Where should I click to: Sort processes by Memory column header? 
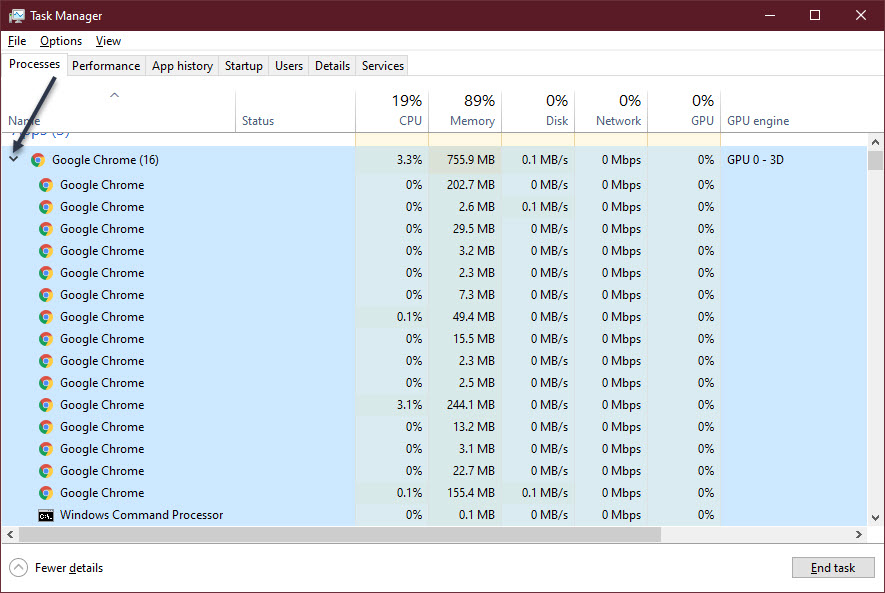coord(465,111)
